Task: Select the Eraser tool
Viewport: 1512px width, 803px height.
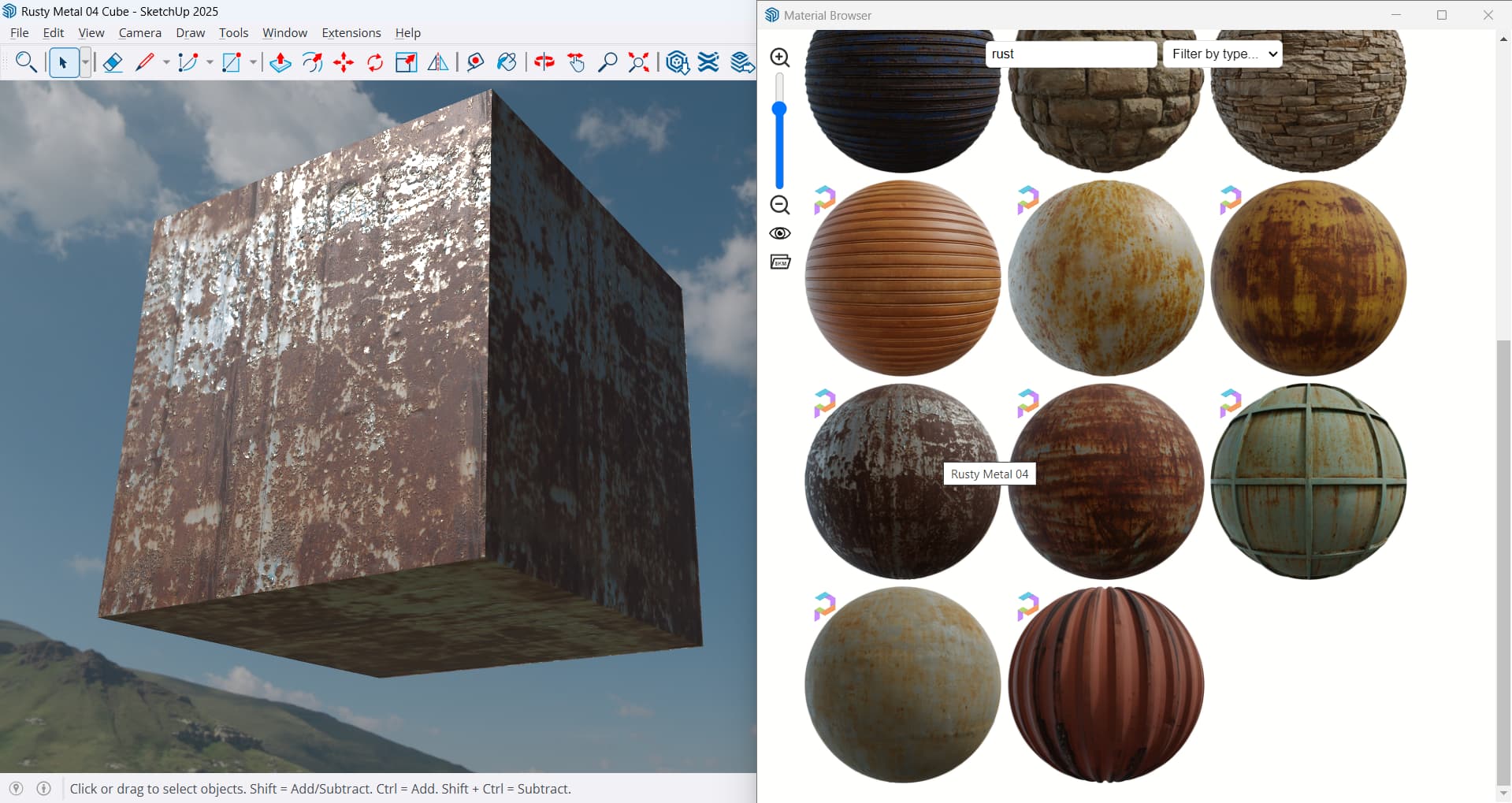Action: [x=113, y=62]
